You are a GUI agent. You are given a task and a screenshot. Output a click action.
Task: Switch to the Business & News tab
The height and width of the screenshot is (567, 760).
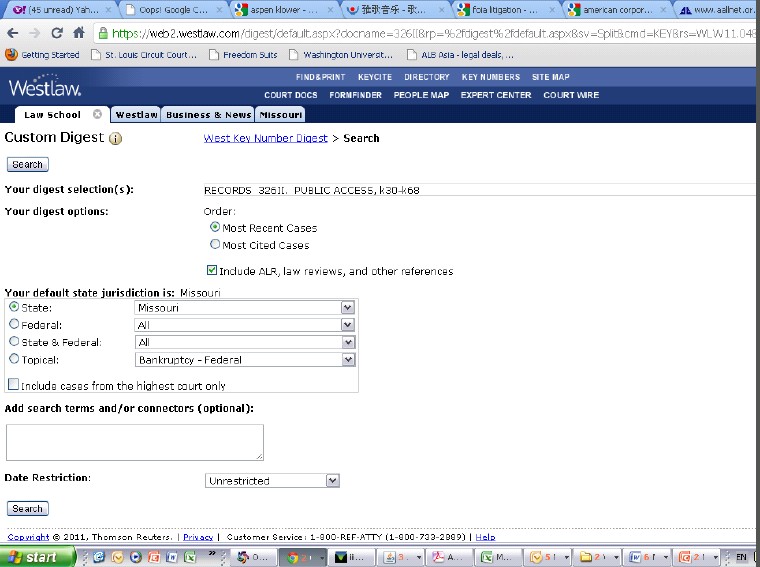click(x=208, y=115)
